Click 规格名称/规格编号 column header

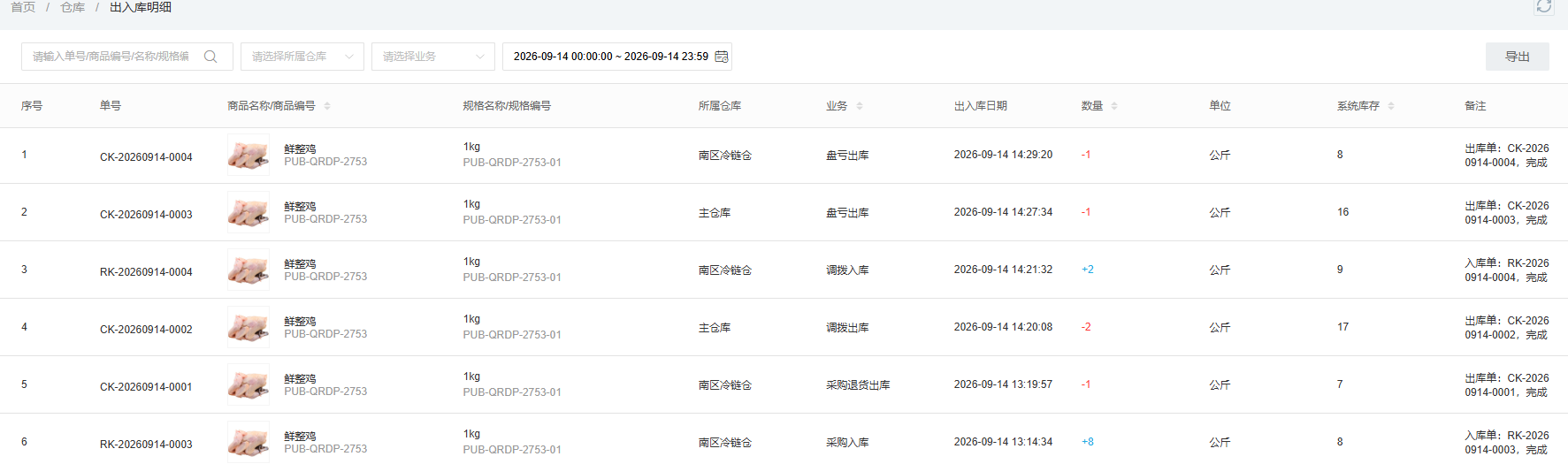pyautogui.click(x=507, y=106)
